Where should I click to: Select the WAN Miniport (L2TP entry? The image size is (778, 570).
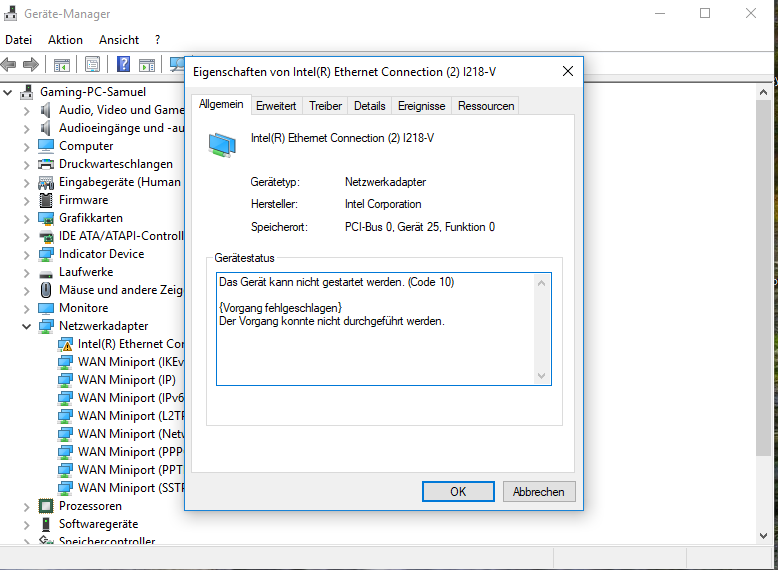click(131, 416)
